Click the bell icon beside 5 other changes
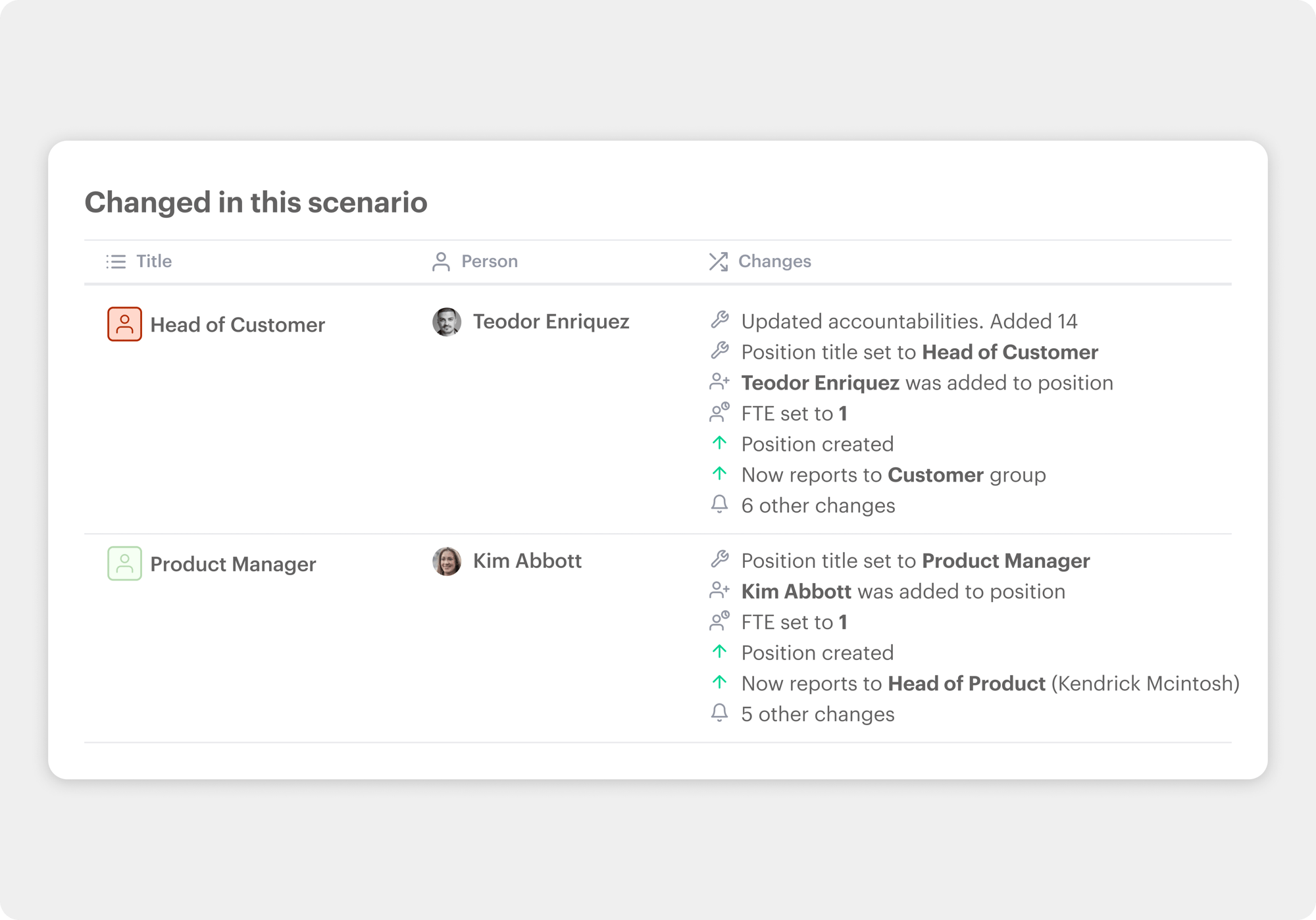 tap(720, 713)
